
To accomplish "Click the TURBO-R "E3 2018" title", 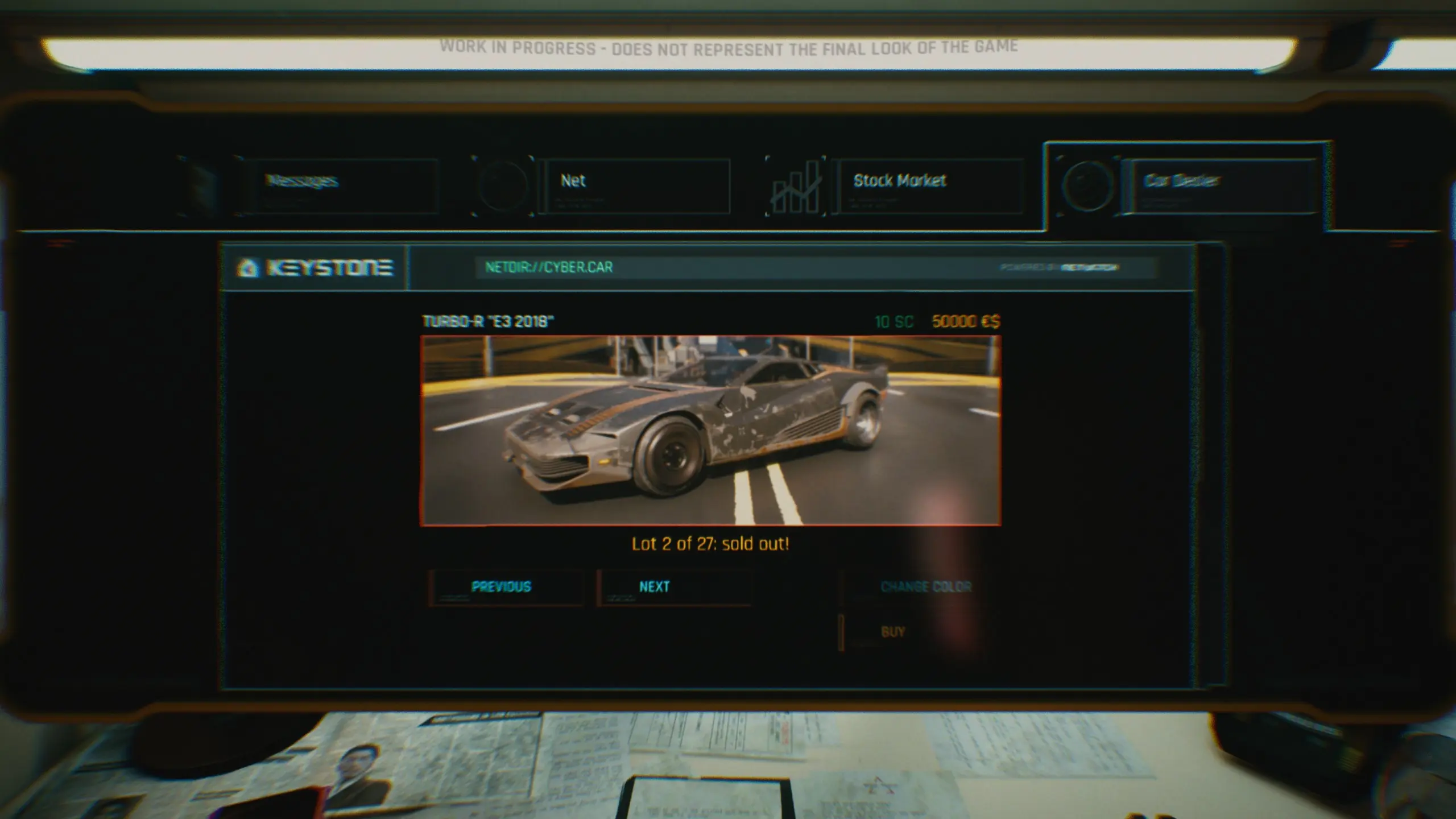I will click(x=487, y=321).
